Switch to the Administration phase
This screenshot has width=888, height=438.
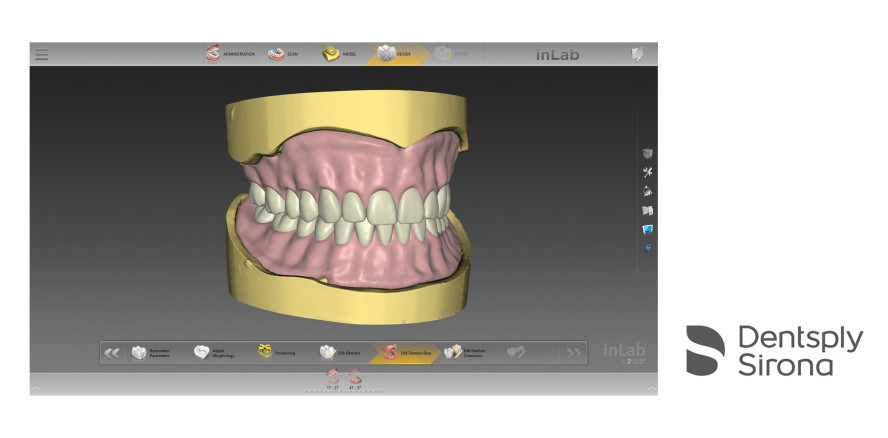[x=230, y=54]
